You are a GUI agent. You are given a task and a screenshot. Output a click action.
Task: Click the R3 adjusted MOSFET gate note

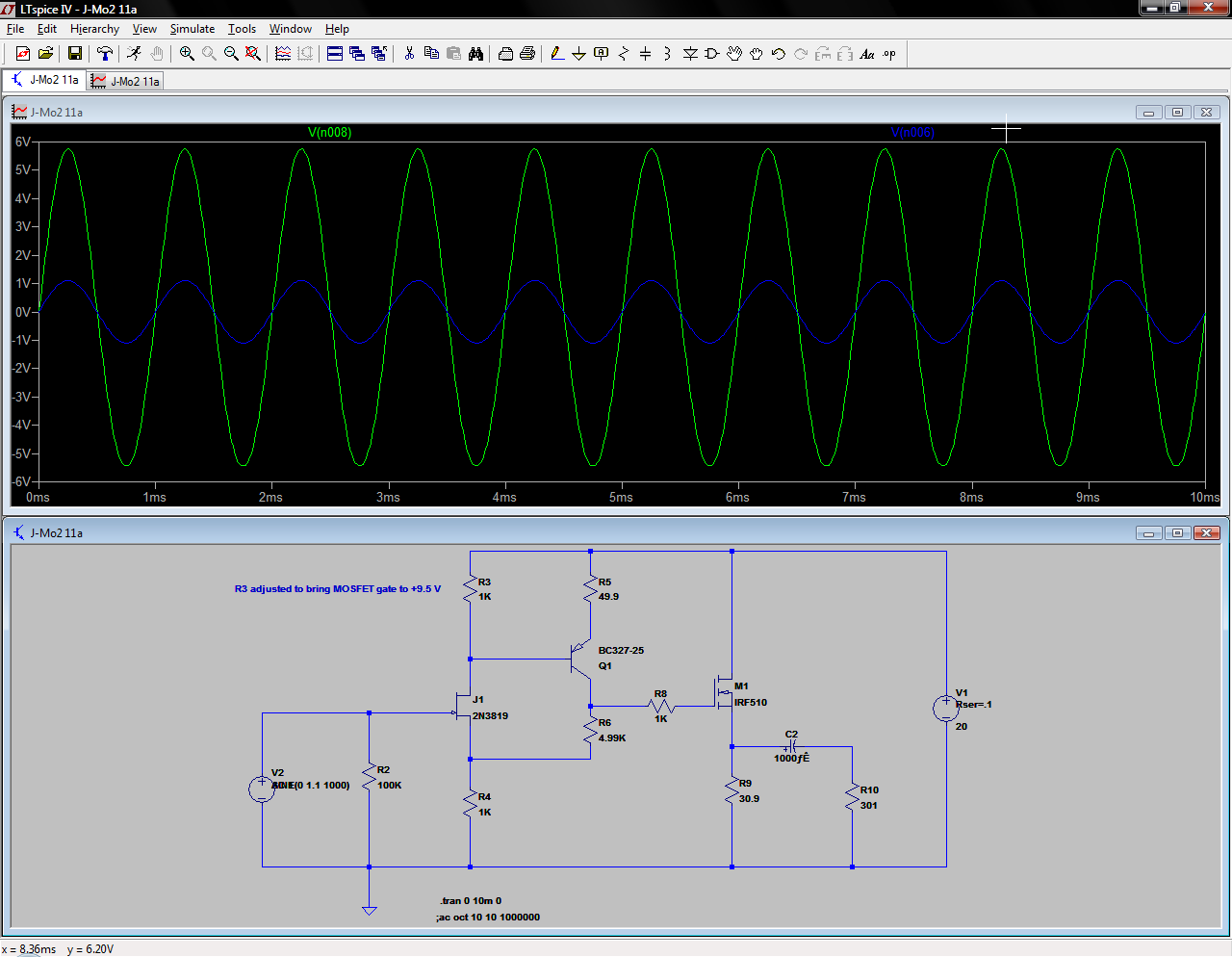(338, 588)
